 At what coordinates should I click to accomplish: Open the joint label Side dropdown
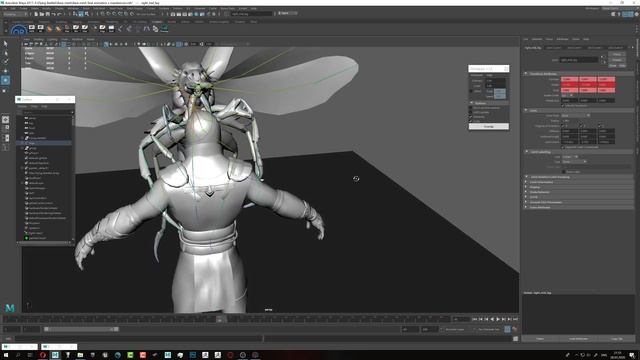pyautogui.click(x=570, y=157)
